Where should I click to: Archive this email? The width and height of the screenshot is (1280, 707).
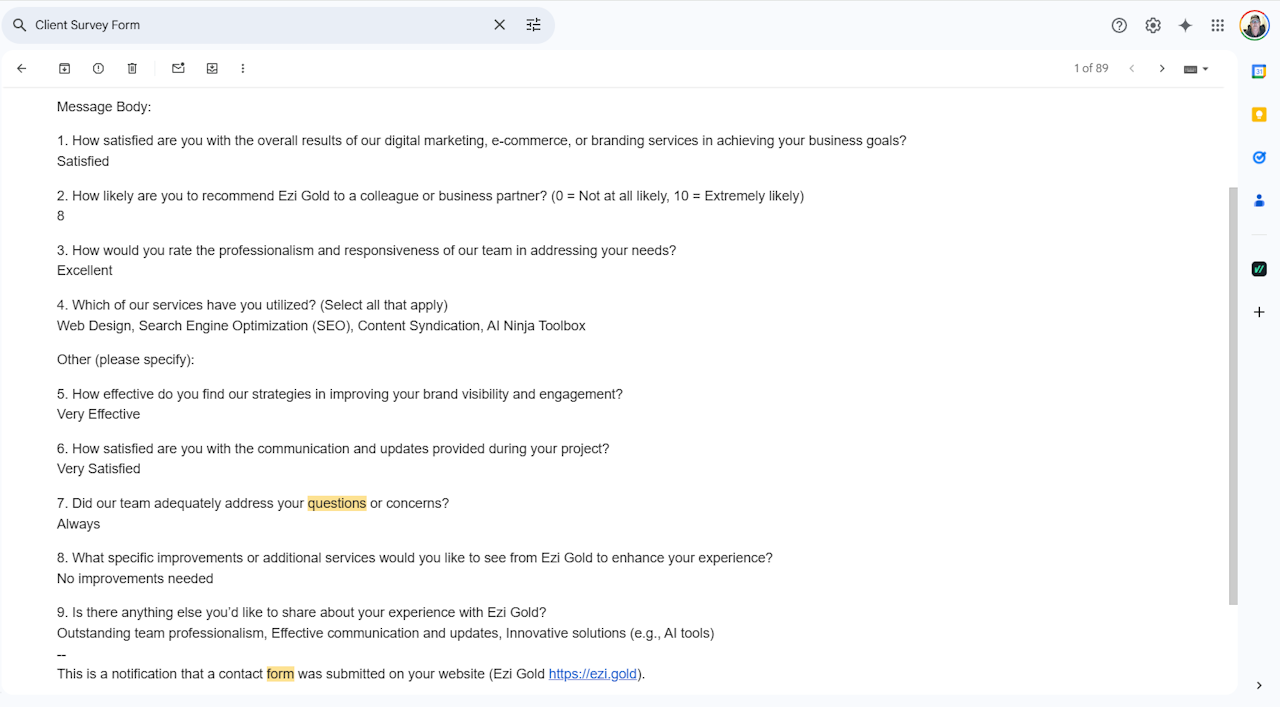[x=64, y=69]
